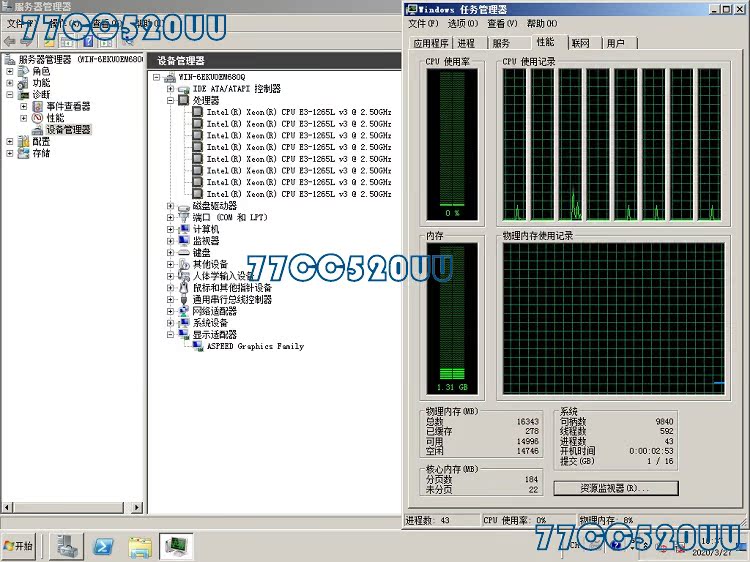Open Task Manager 文件(F) menu
Screen dimensions: 750x562
tap(423, 23)
